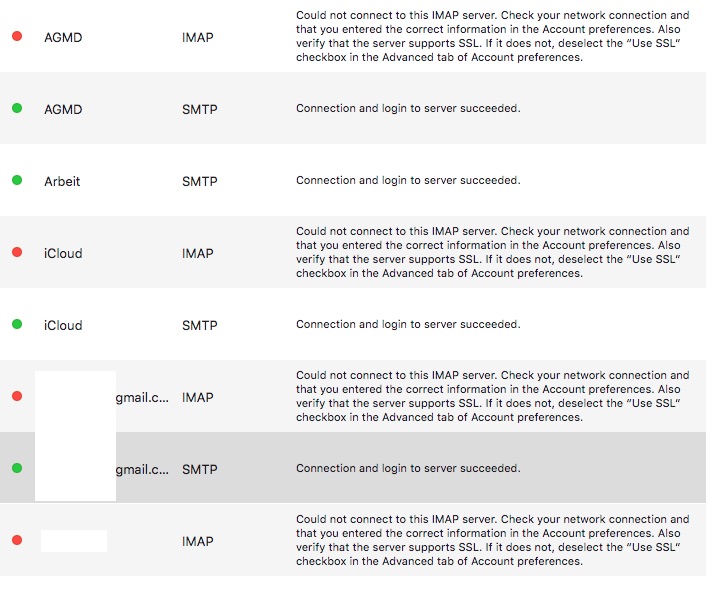Click the IMAP protocol label in AGMD row
This screenshot has height=589, width=706.
(198, 37)
